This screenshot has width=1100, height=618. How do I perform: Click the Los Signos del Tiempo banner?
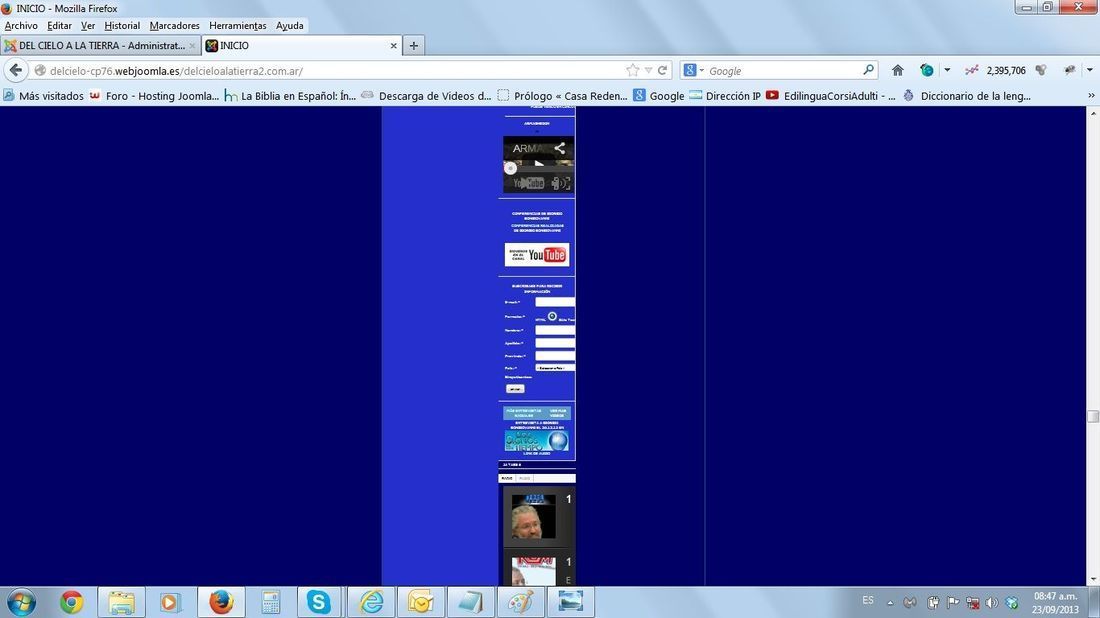pos(537,441)
